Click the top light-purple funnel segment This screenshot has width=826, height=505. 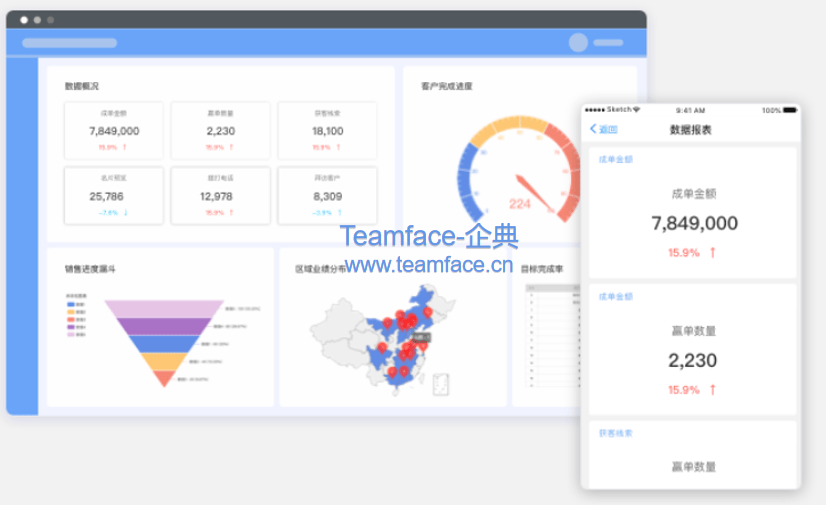[x=163, y=308]
